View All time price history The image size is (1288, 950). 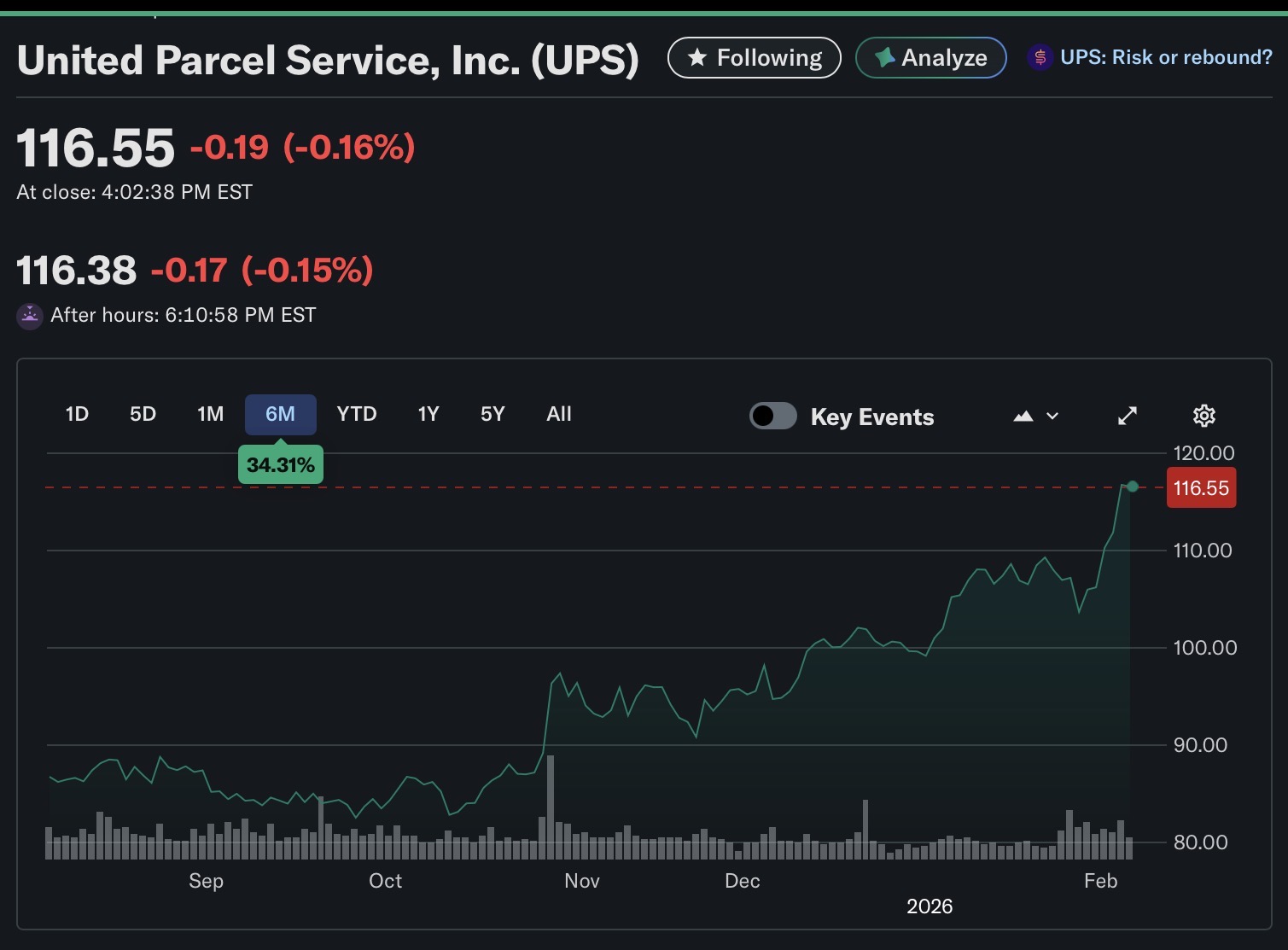[x=558, y=414]
